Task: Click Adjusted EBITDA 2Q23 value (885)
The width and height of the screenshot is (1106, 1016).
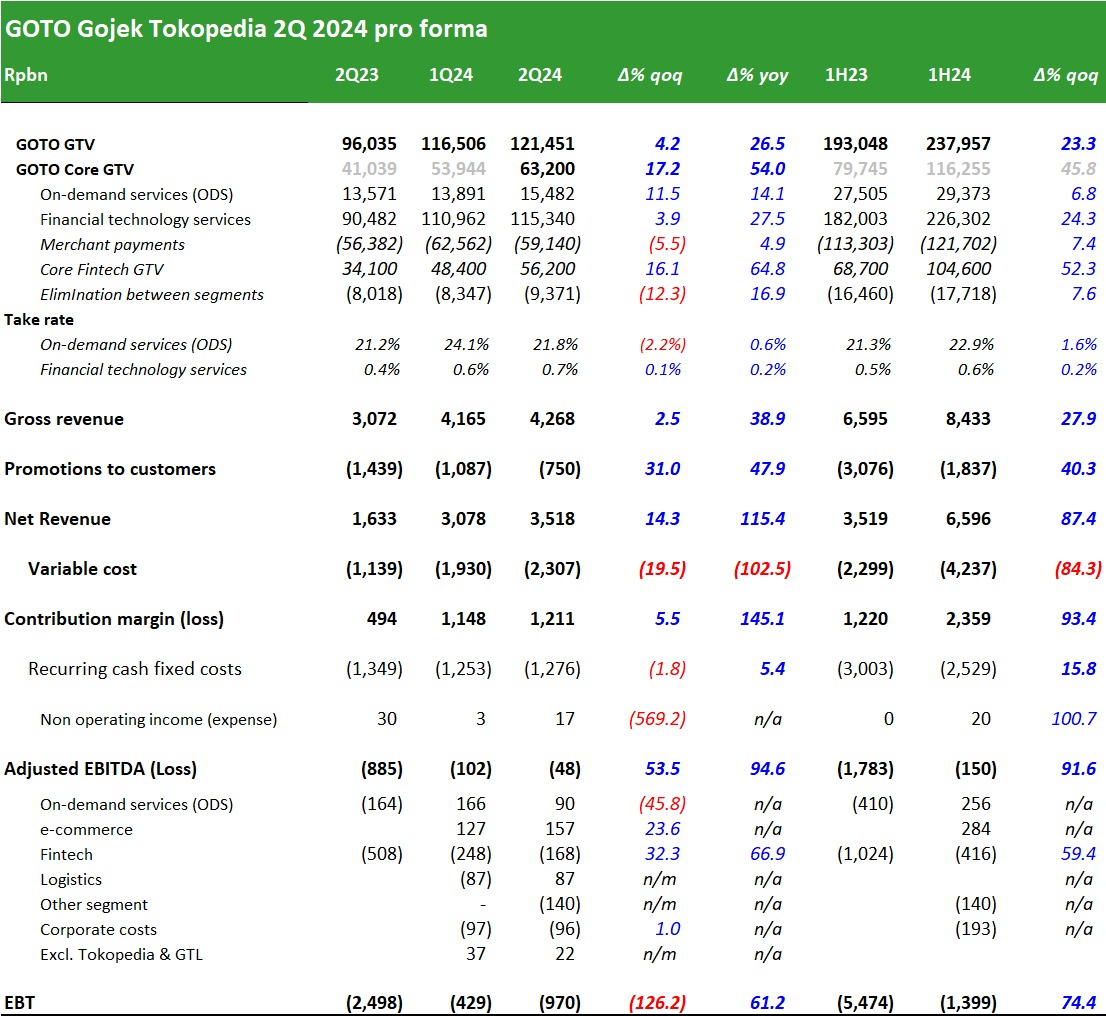Action: [x=382, y=769]
